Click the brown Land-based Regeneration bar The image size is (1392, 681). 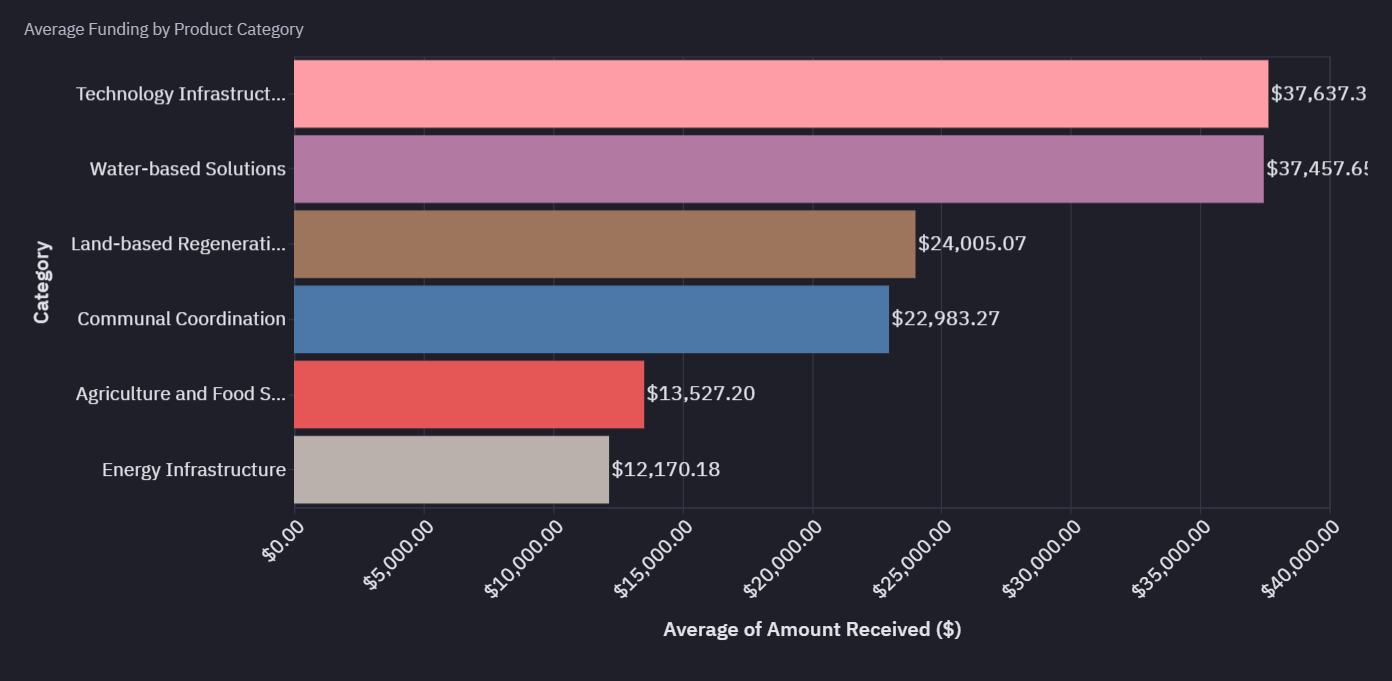click(604, 244)
